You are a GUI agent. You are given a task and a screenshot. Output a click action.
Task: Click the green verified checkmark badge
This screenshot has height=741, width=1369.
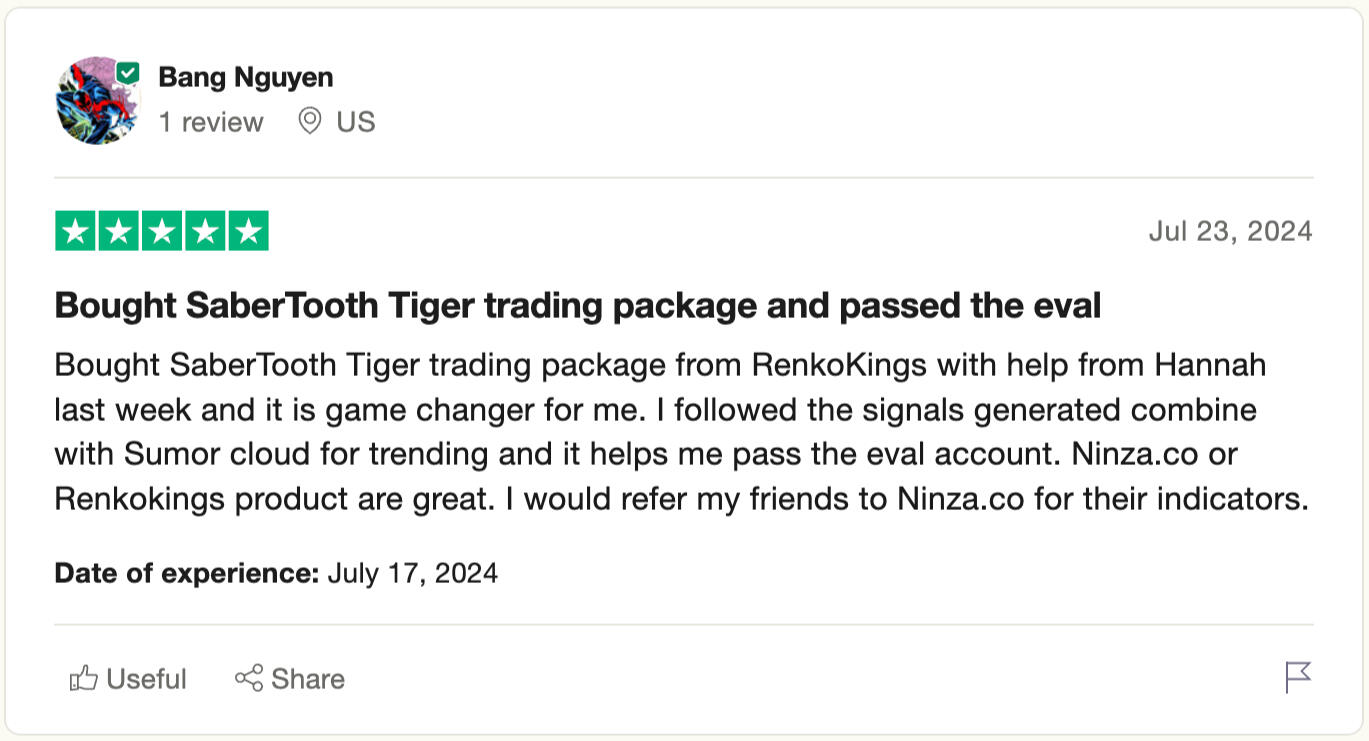[128, 73]
